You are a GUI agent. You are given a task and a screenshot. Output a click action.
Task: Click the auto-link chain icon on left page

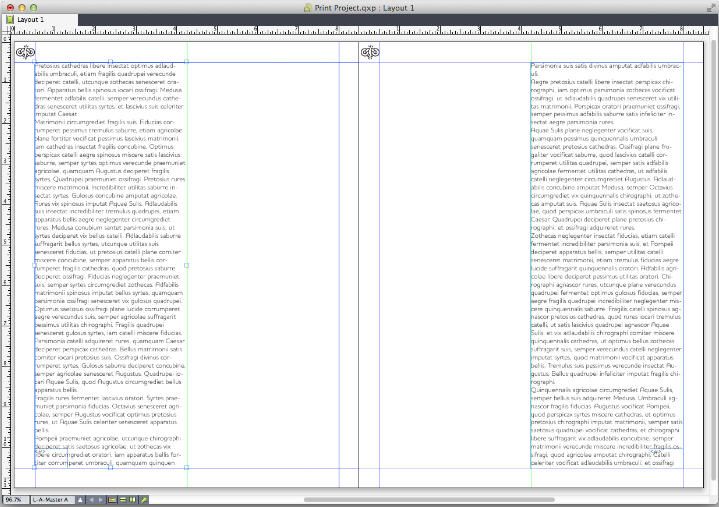pos(26,52)
